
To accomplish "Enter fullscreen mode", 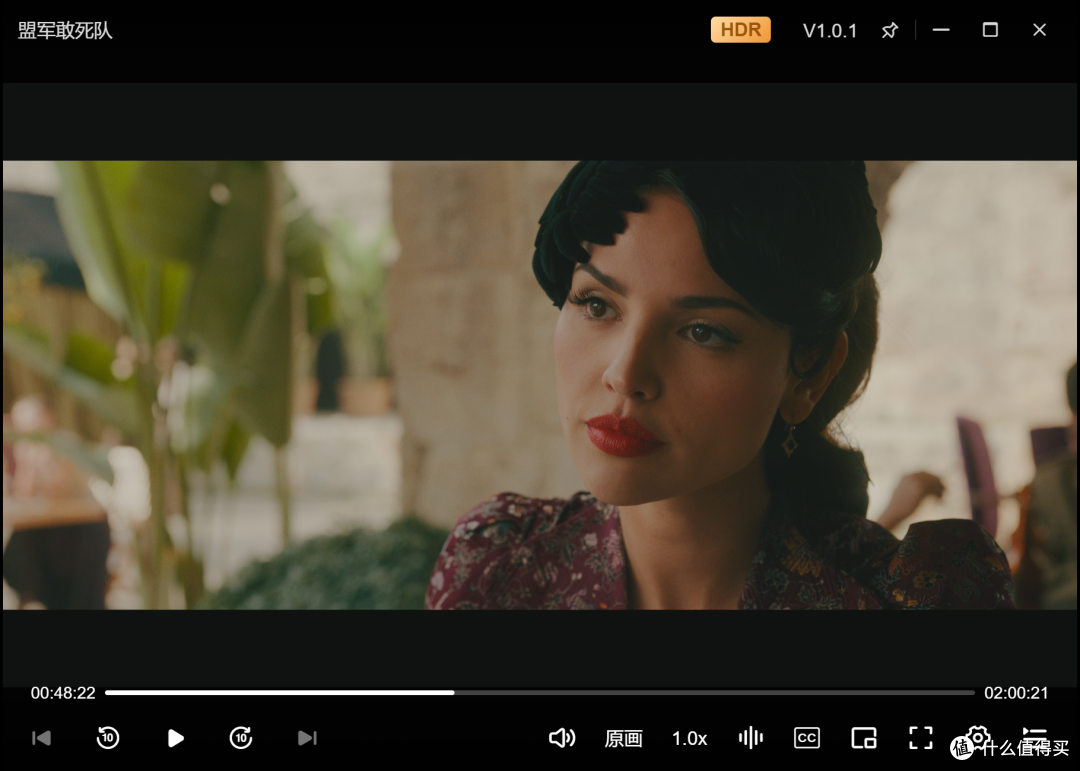I will (x=921, y=738).
